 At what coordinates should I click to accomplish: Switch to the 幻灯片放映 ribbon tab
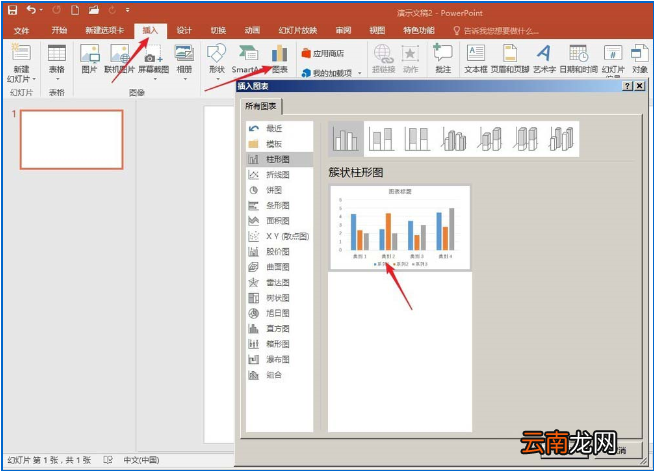click(x=298, y=30)
